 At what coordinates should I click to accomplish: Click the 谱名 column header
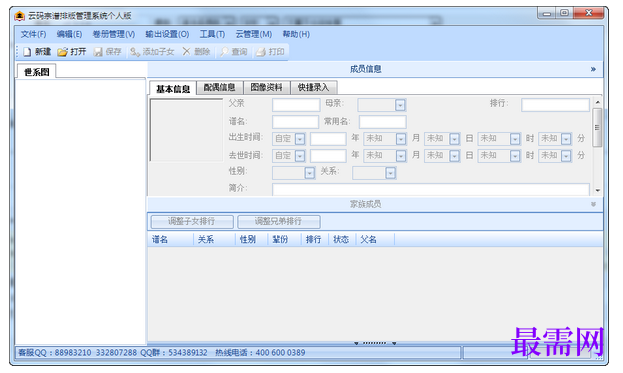171,240
